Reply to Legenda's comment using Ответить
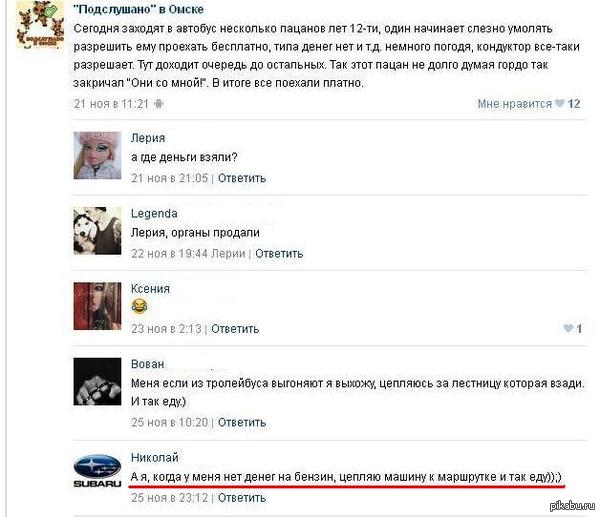The height and width of the screenshot is (517, 600). pos(279,254)
